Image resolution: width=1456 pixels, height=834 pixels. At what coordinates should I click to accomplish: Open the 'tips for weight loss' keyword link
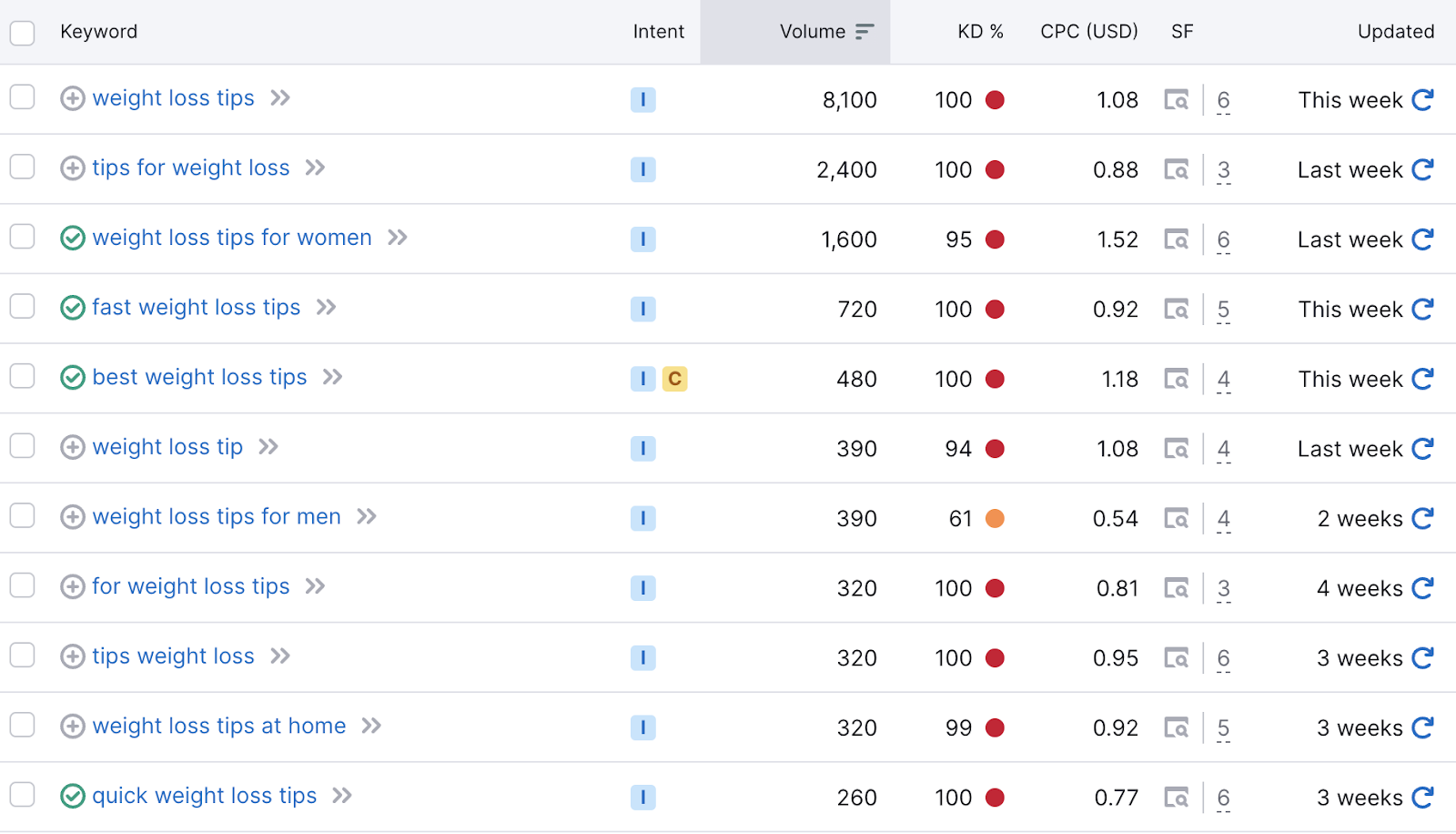191,168
